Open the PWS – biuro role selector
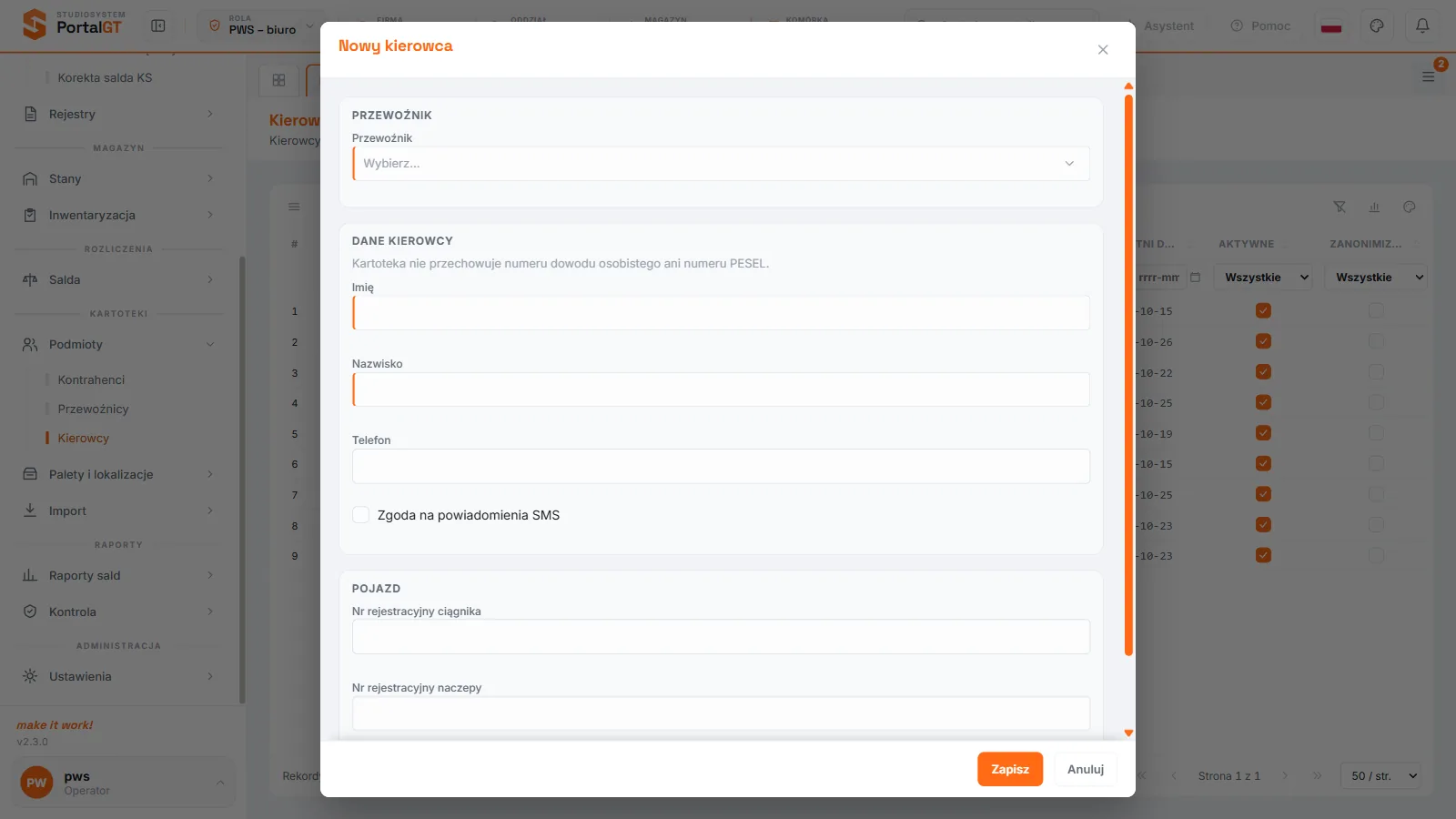 tap(261, 25)
